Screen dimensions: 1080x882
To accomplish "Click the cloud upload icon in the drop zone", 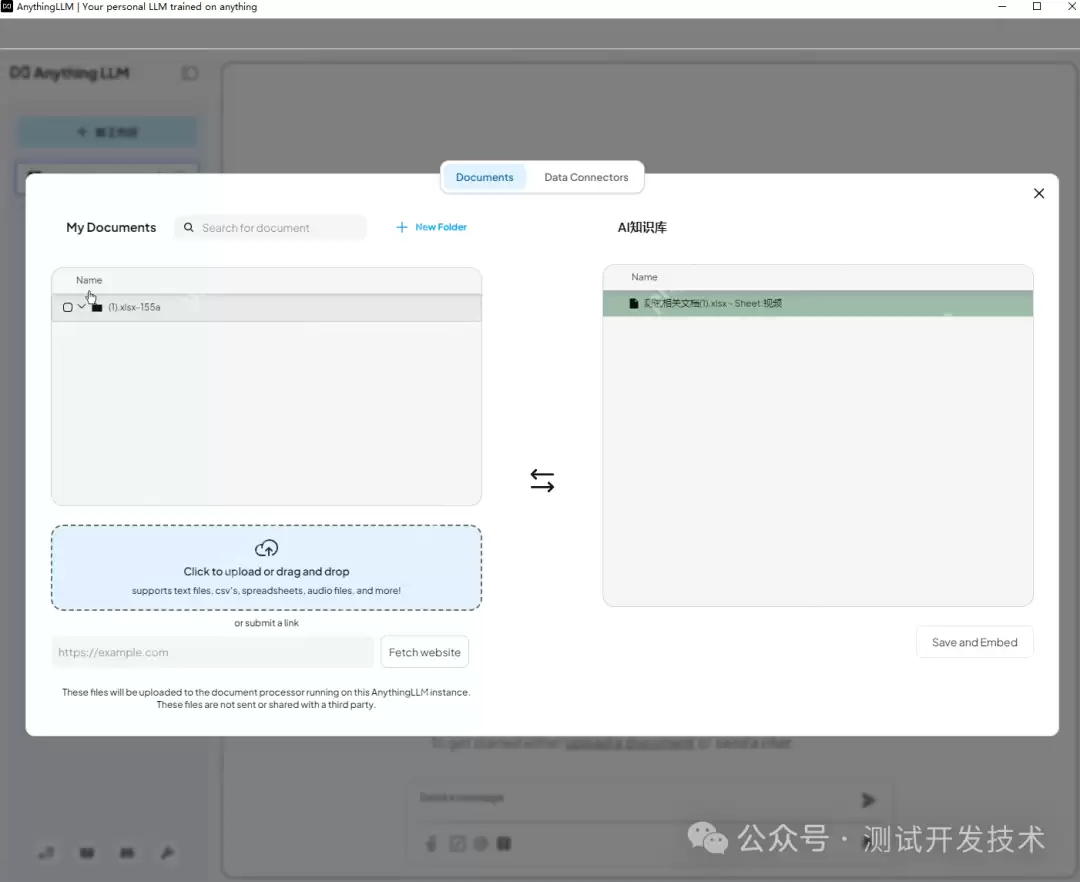I will click(266, 548).
